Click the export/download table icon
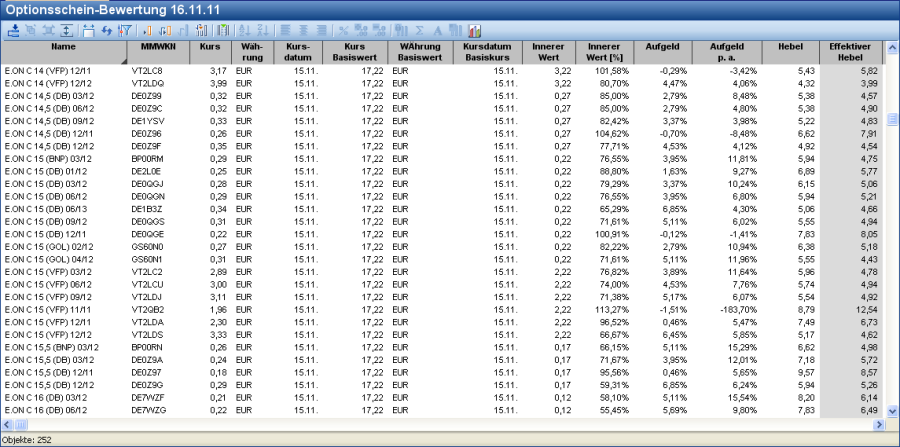This screenshot has width=900, height=447. (13, 30)
